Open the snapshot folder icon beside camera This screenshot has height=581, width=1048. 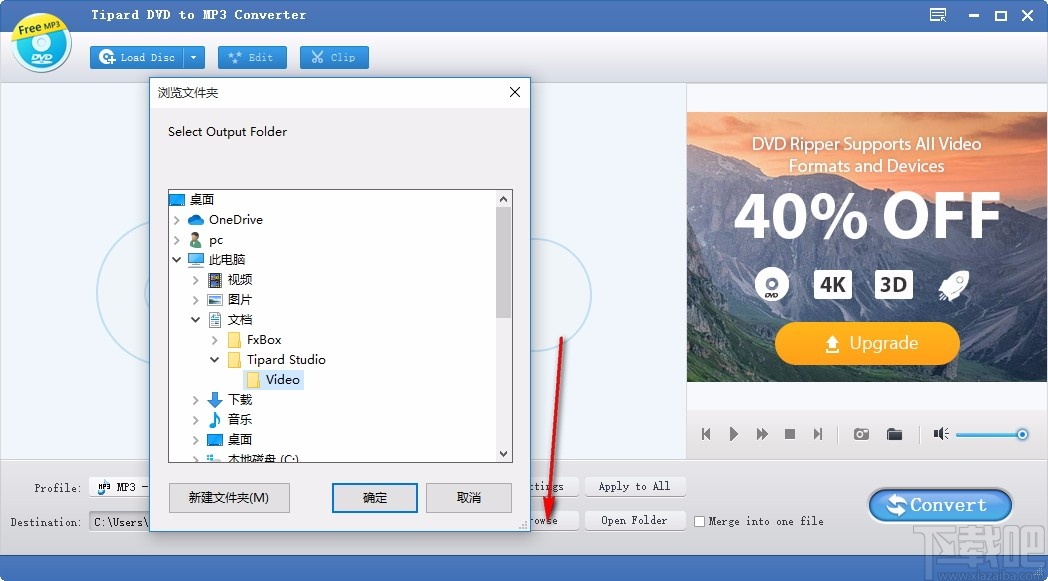895,434
